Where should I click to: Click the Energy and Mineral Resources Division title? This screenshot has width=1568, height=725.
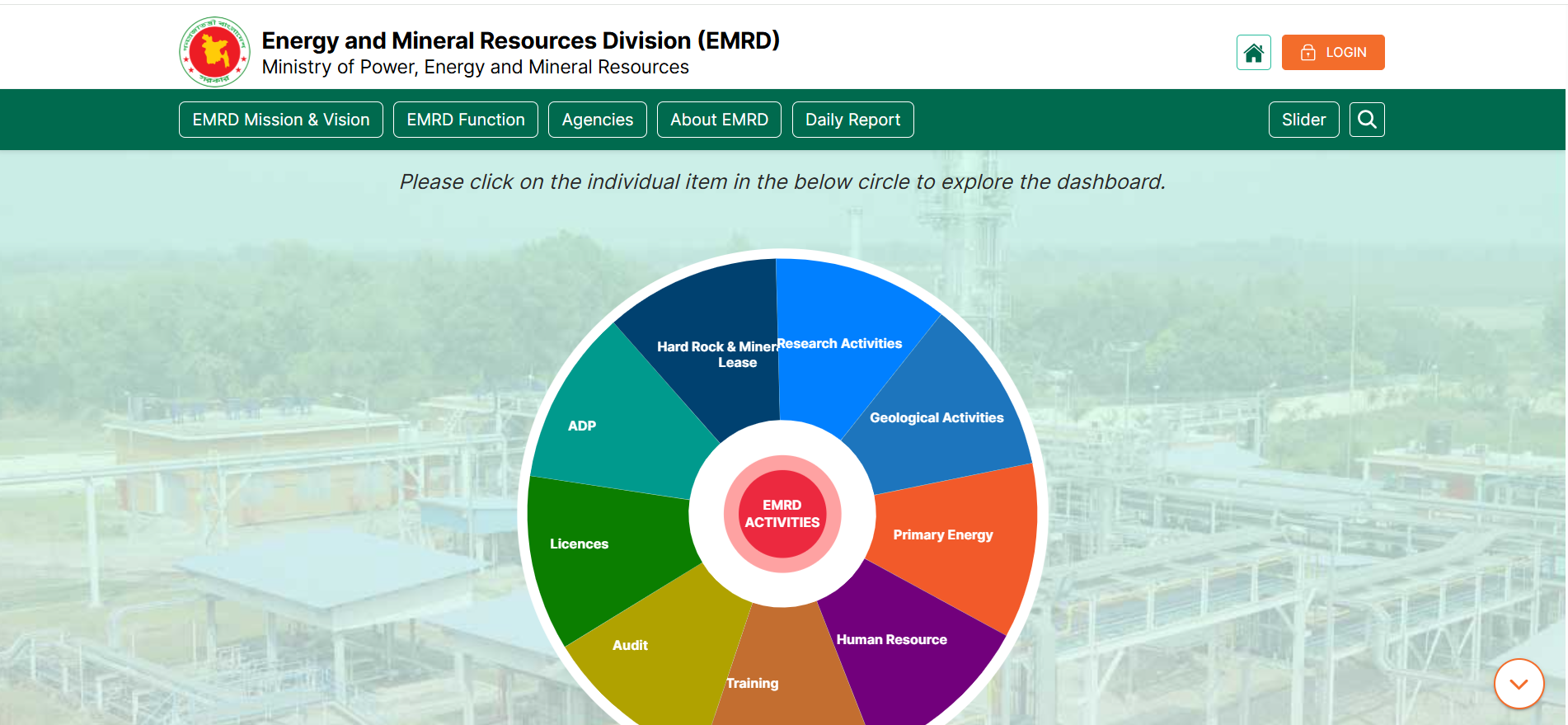pyautogui.click(x=521, y=40)
